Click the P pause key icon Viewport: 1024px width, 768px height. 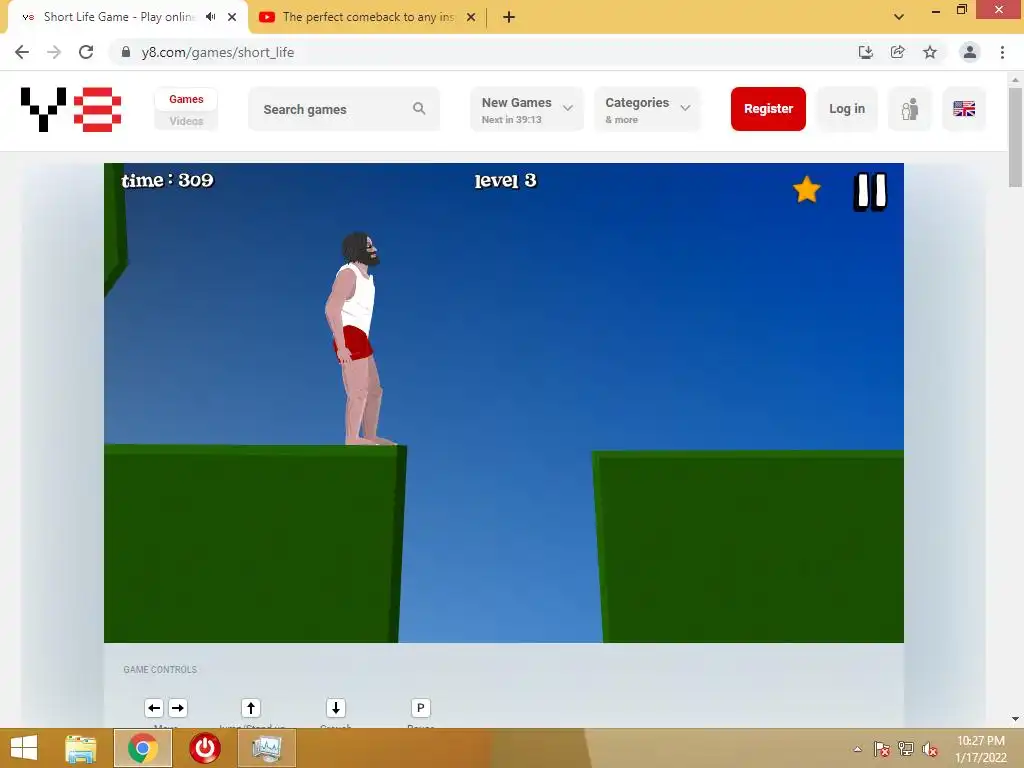(421, 708)
